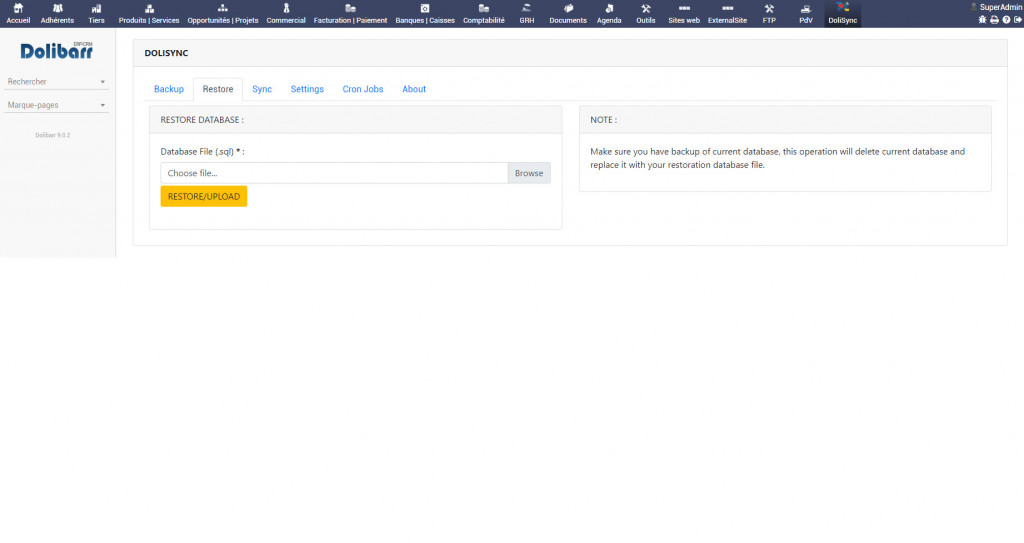Open the Agenda module
This screenshot has width=1024, height=543.
[x=609, y=13]
